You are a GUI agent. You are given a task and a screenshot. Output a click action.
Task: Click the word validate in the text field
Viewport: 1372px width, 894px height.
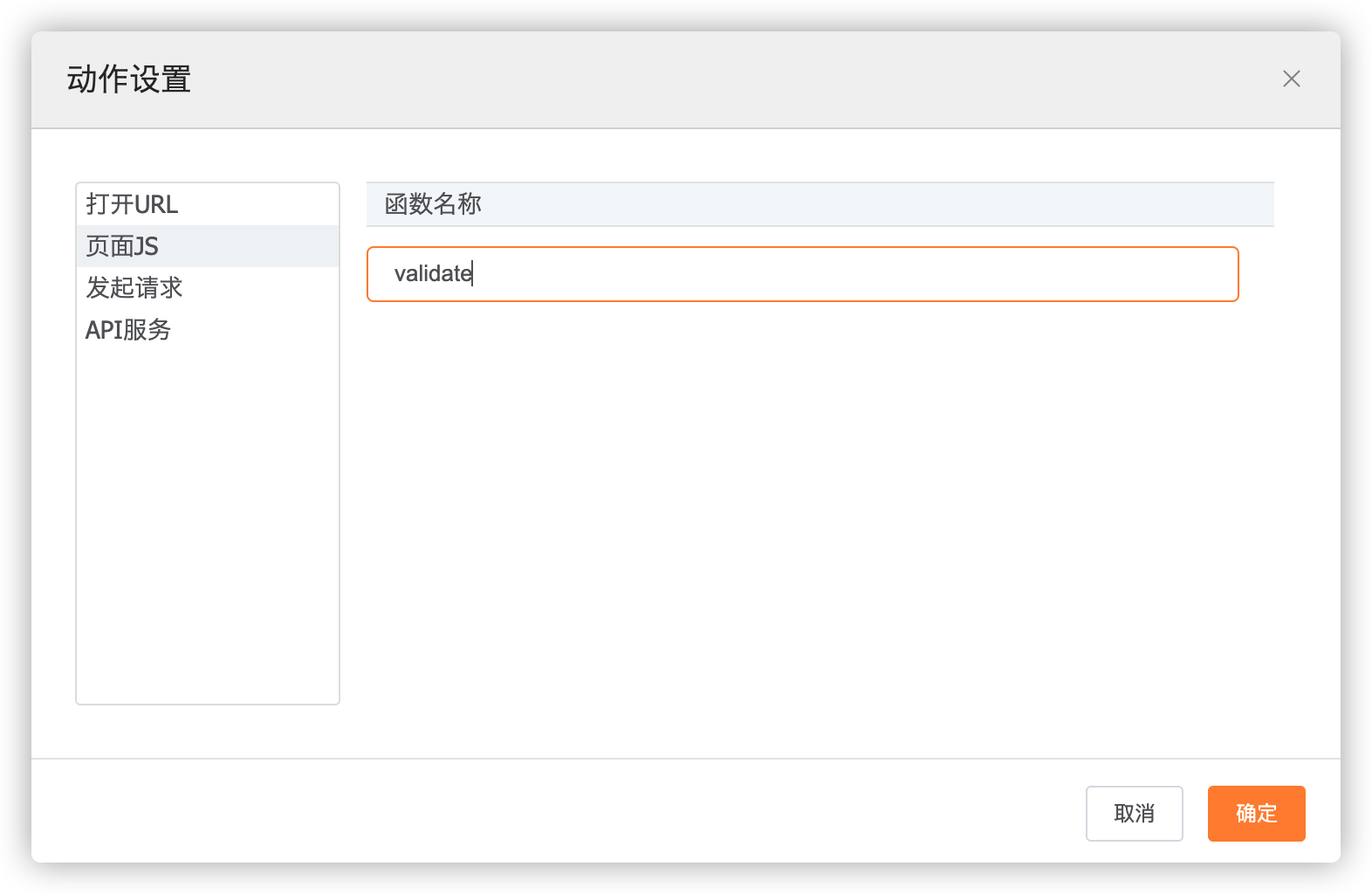(432, 274)
